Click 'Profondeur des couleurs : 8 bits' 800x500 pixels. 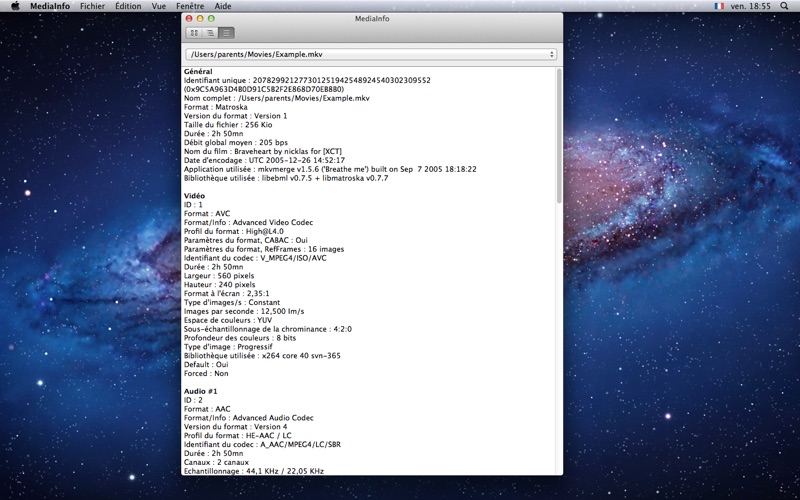240,338
